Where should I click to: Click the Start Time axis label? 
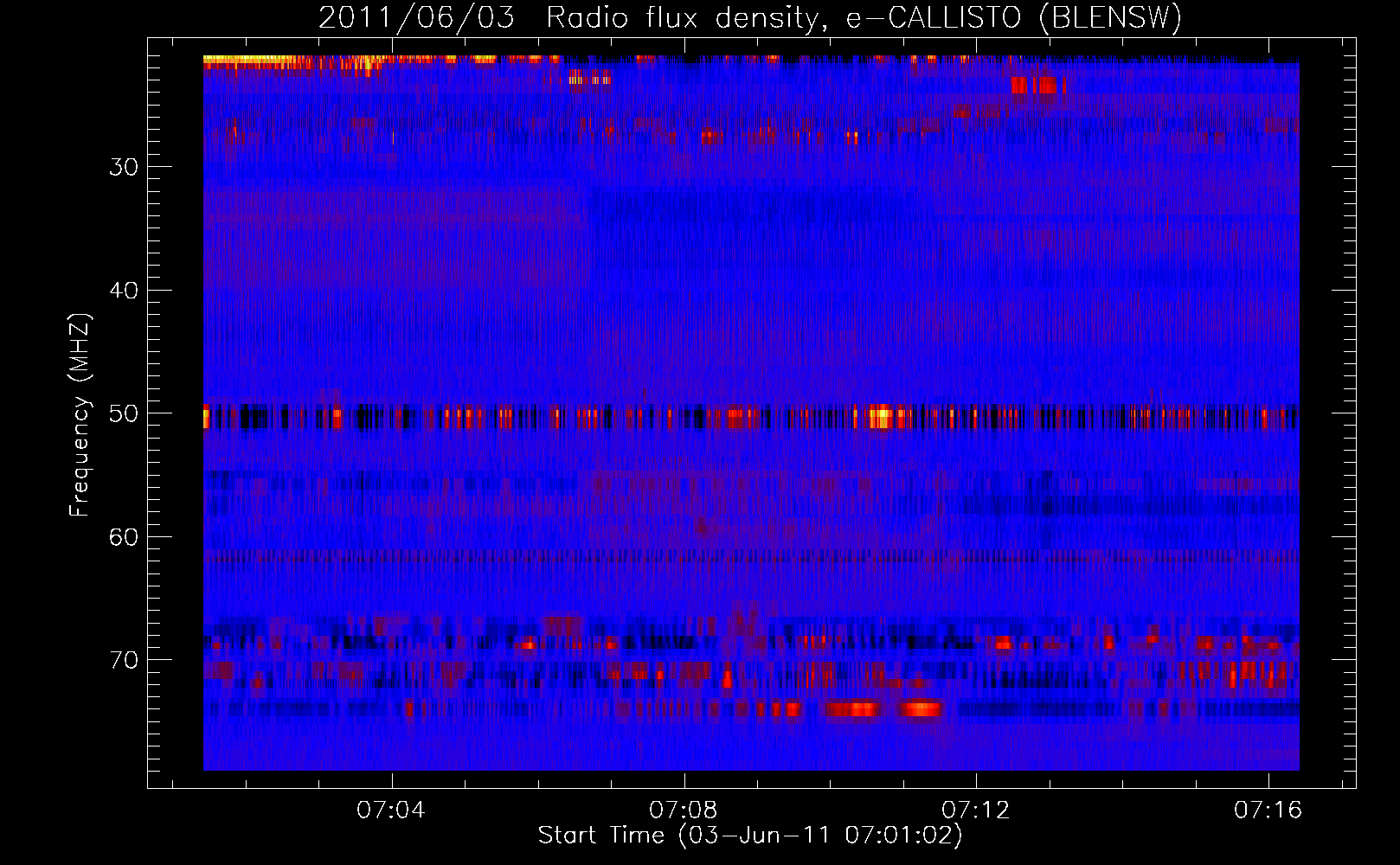coord(750,836)
